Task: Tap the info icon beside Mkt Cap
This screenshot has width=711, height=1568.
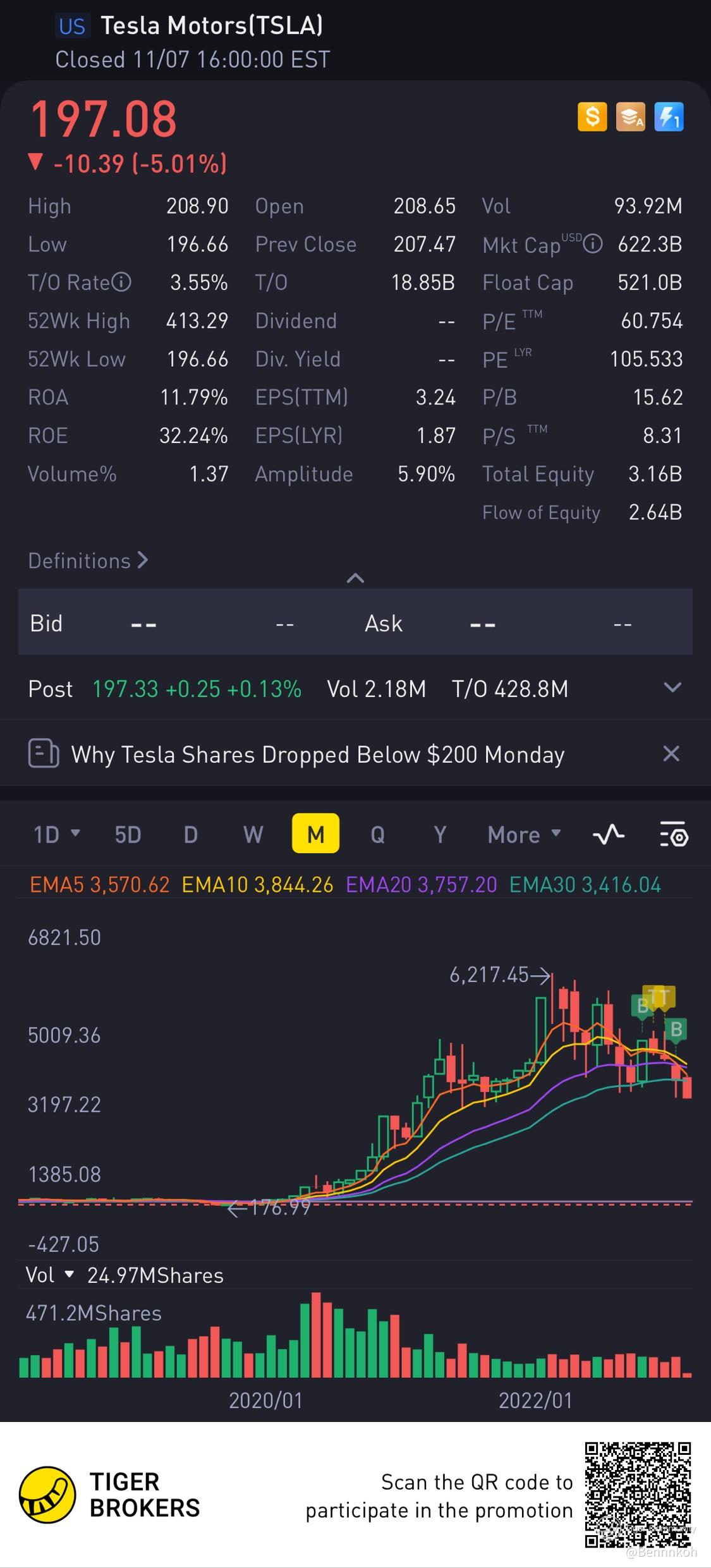Action: (x=592, y=244)
